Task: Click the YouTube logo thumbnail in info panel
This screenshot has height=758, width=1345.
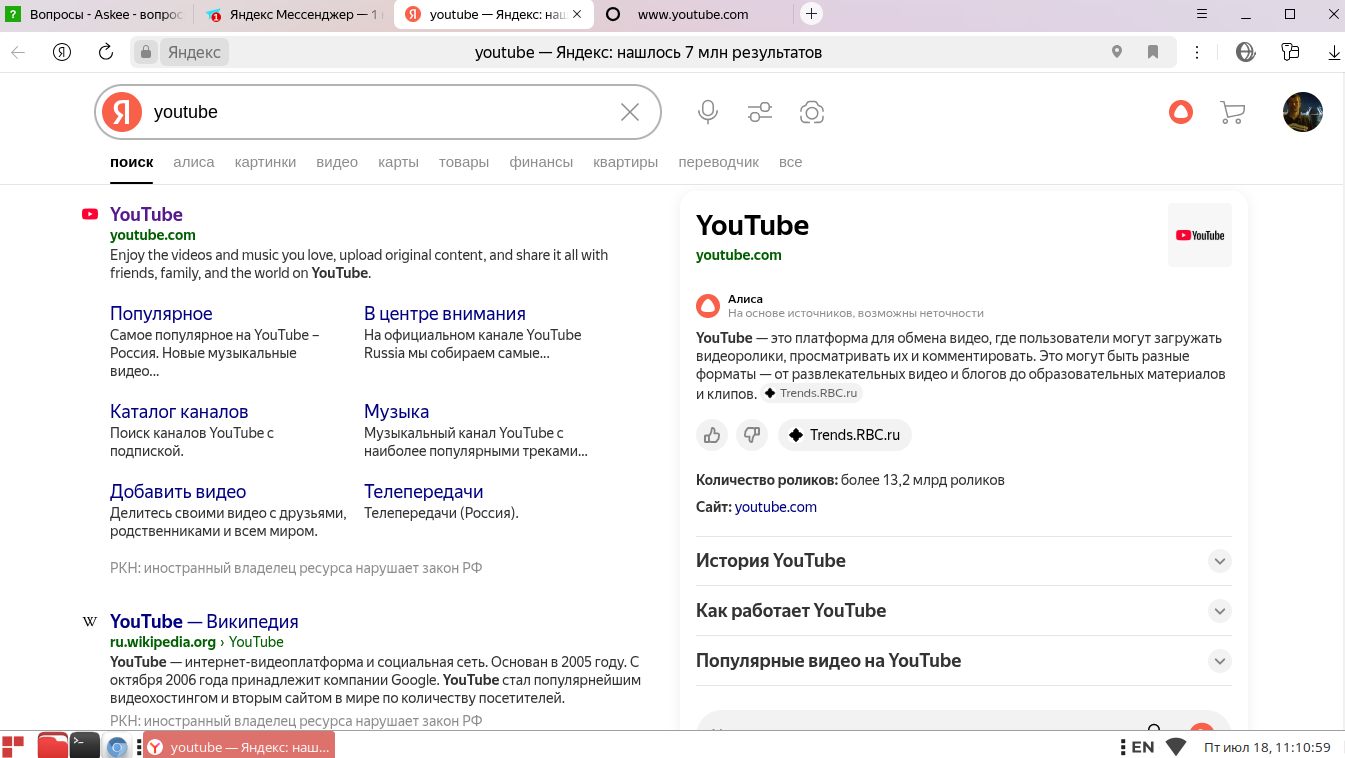Action: (x=1200, y=235)
